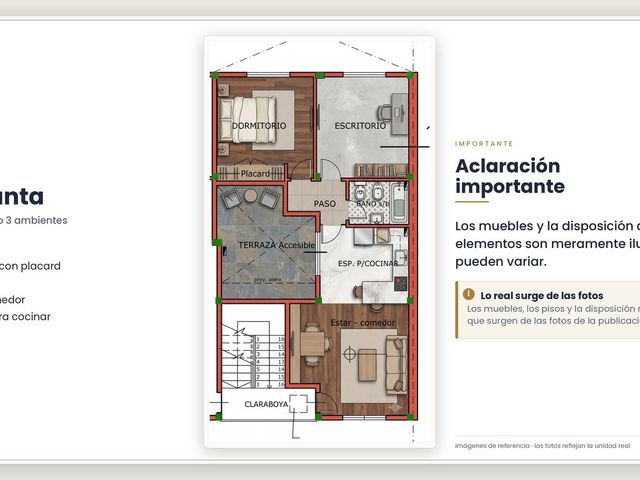The width and height of the screenshot is (640, 480).
Task: Click the 'Los muebles y la disposición' paragraph
Action: click(x=547, y=244)
